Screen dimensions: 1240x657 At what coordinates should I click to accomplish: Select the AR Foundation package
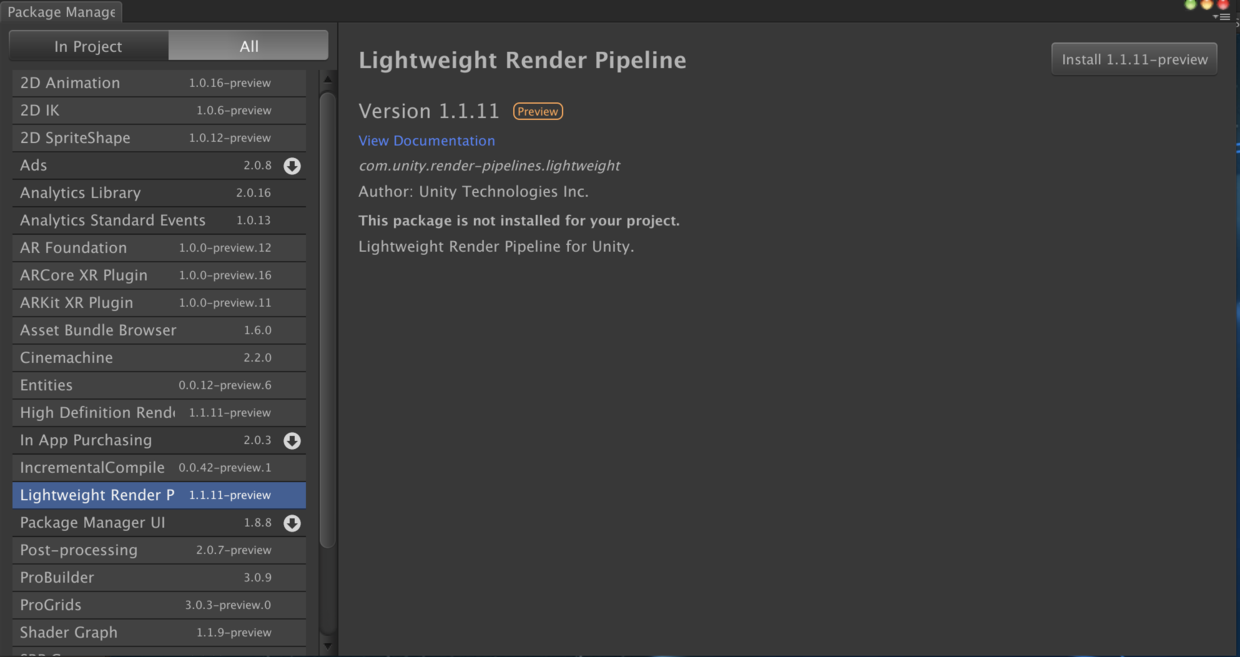(159, 248)
